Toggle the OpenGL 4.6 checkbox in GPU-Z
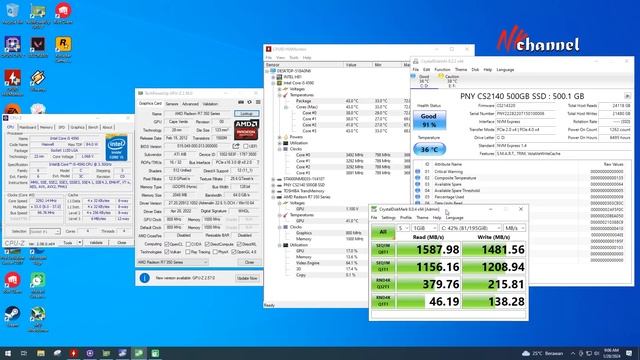 coord(234,252)
